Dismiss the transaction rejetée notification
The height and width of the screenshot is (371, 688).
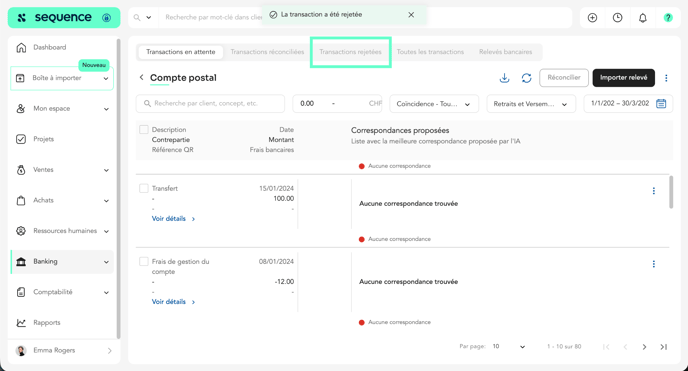click(x=411, y=14)
